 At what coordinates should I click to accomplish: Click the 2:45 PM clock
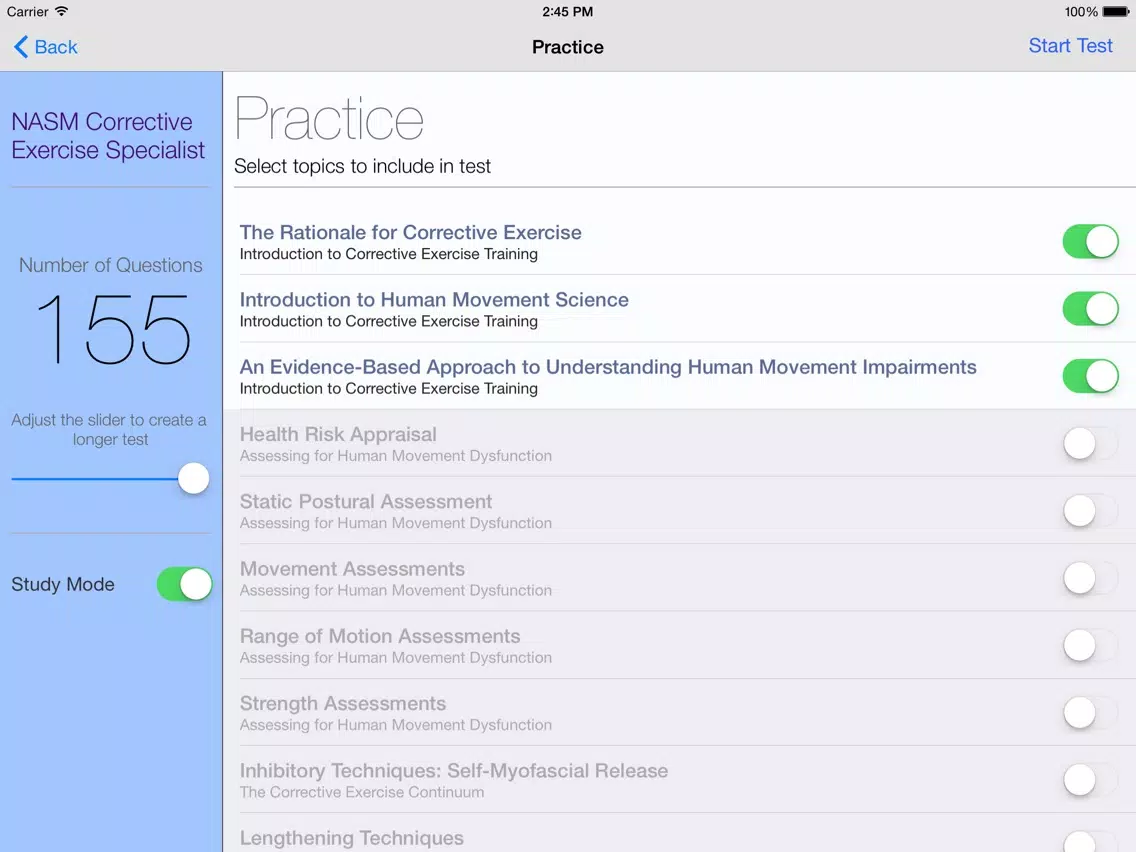click(x=567, y=12)
